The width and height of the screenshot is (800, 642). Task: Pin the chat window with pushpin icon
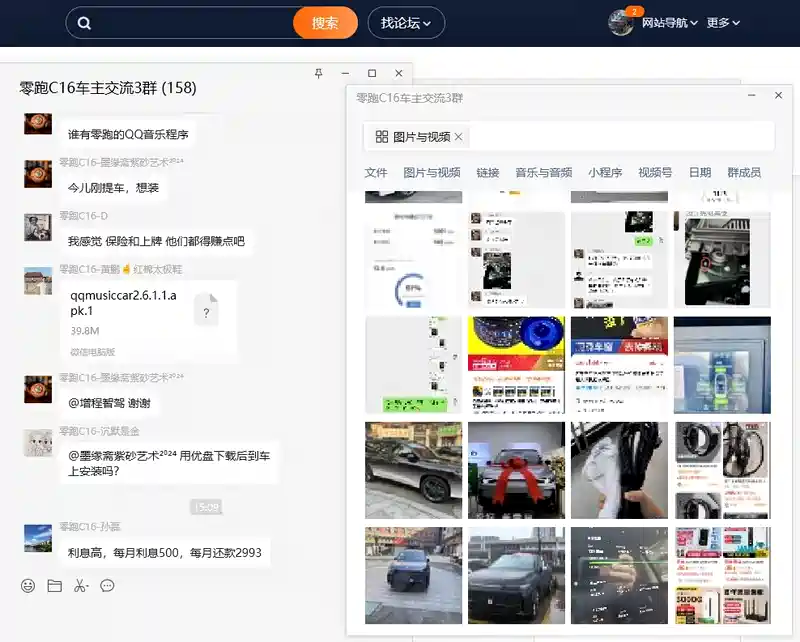(319, 74)
